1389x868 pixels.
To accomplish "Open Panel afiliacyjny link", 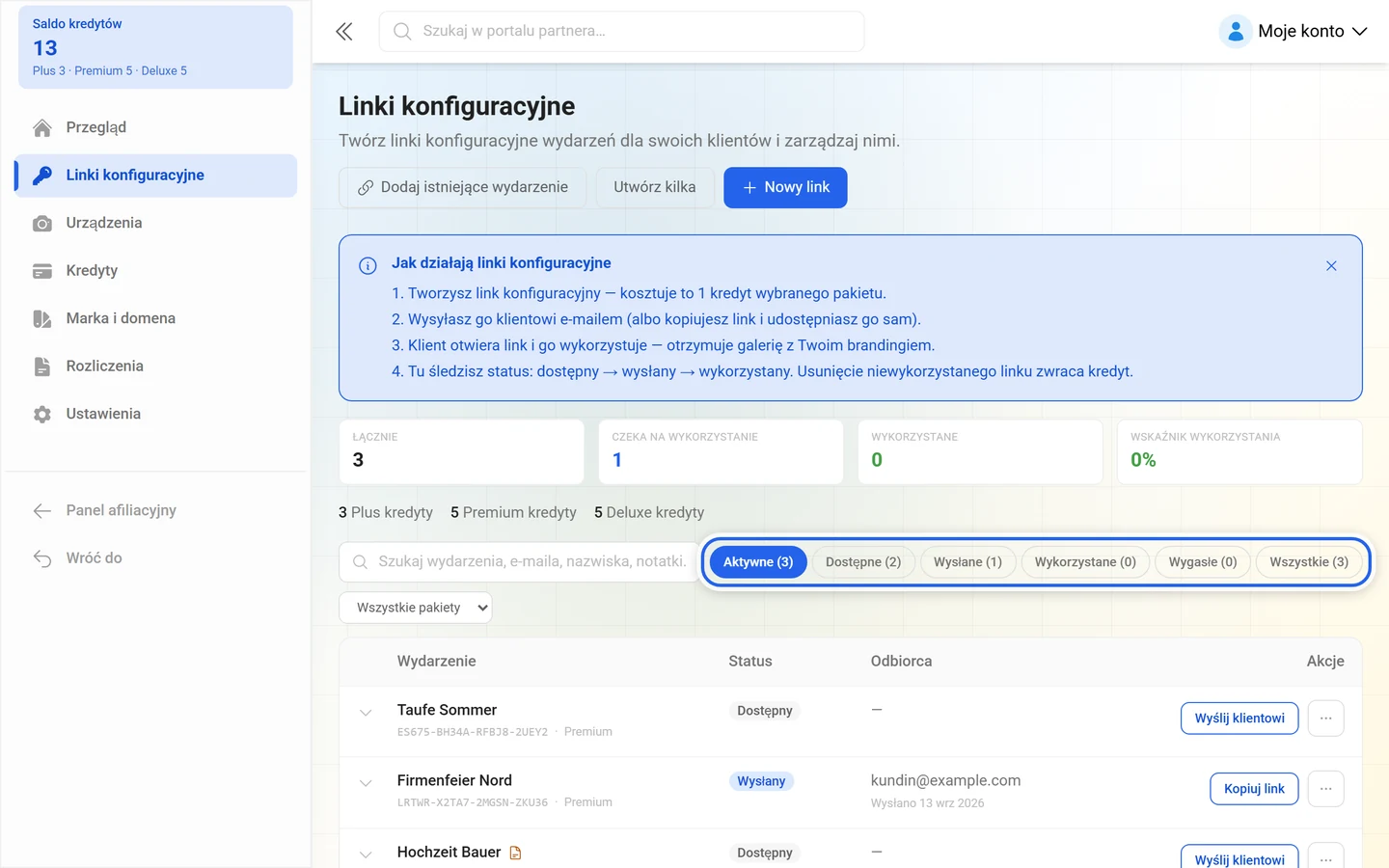I will 156,511.
